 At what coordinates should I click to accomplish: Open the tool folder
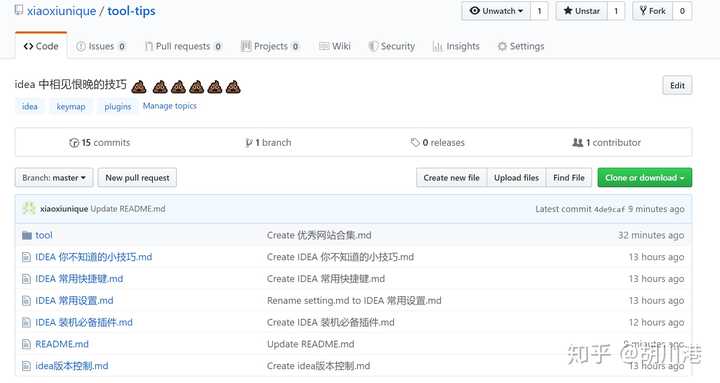pyautogui.click(x=44, y=235)
